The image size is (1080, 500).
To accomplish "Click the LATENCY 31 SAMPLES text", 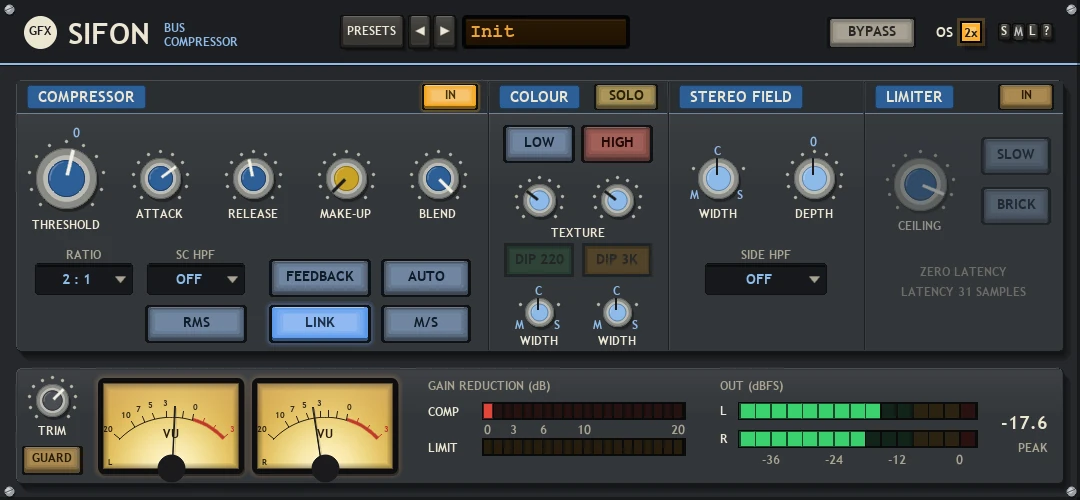I will coord(963,292).
